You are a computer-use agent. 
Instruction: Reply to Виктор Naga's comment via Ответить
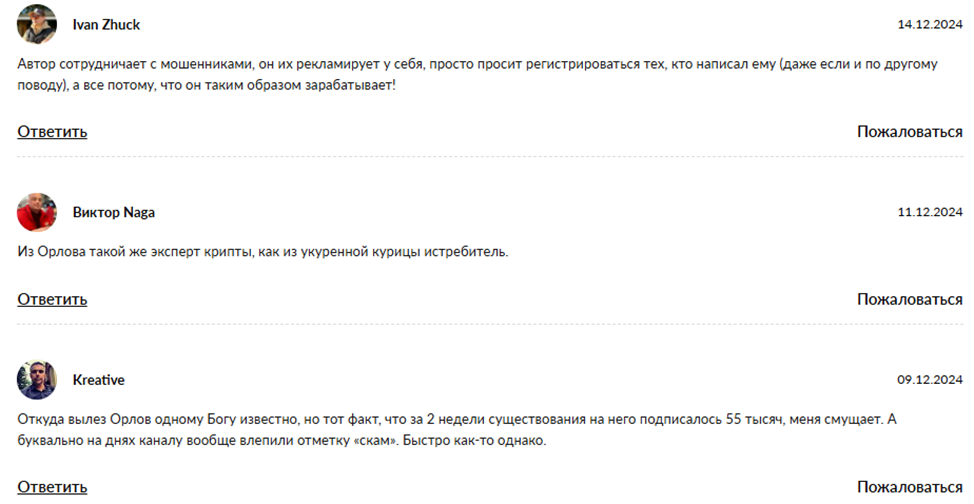52,300
